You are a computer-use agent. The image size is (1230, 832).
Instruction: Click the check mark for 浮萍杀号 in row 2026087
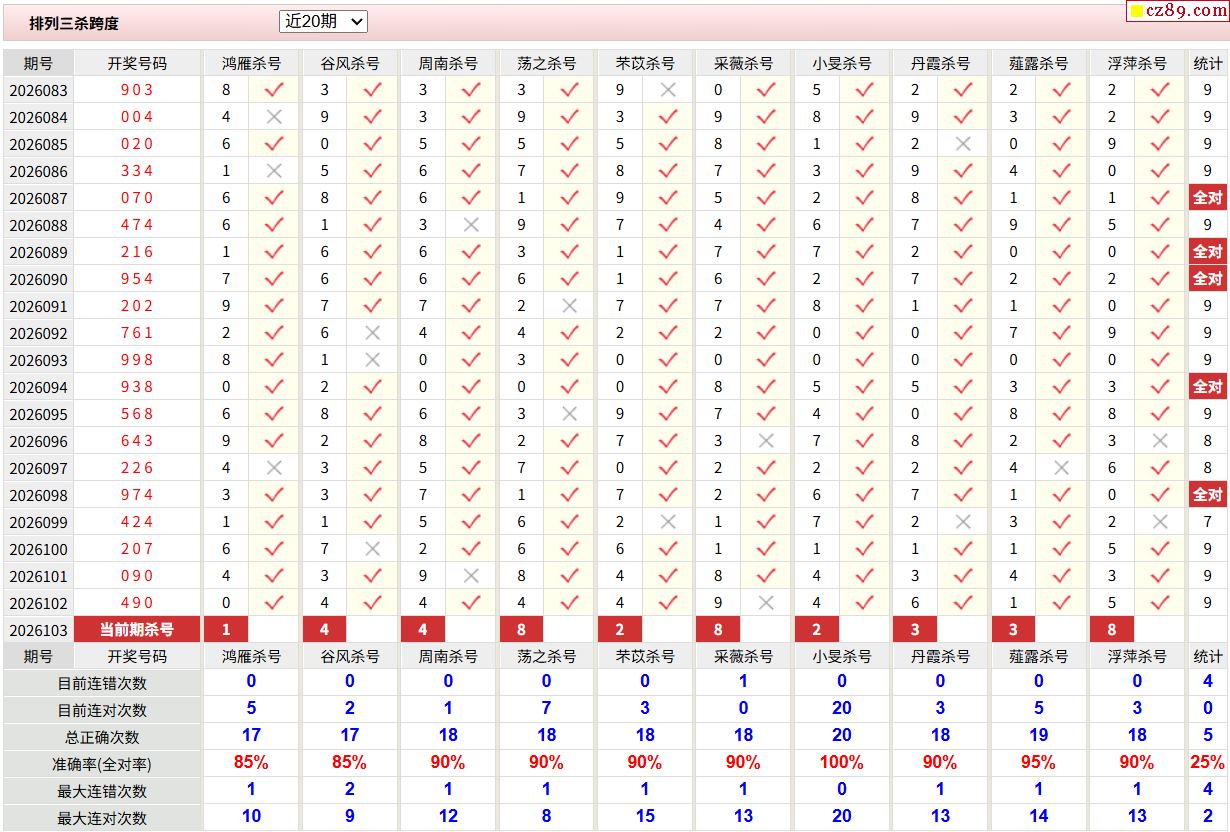click(x=1160, y=198)
